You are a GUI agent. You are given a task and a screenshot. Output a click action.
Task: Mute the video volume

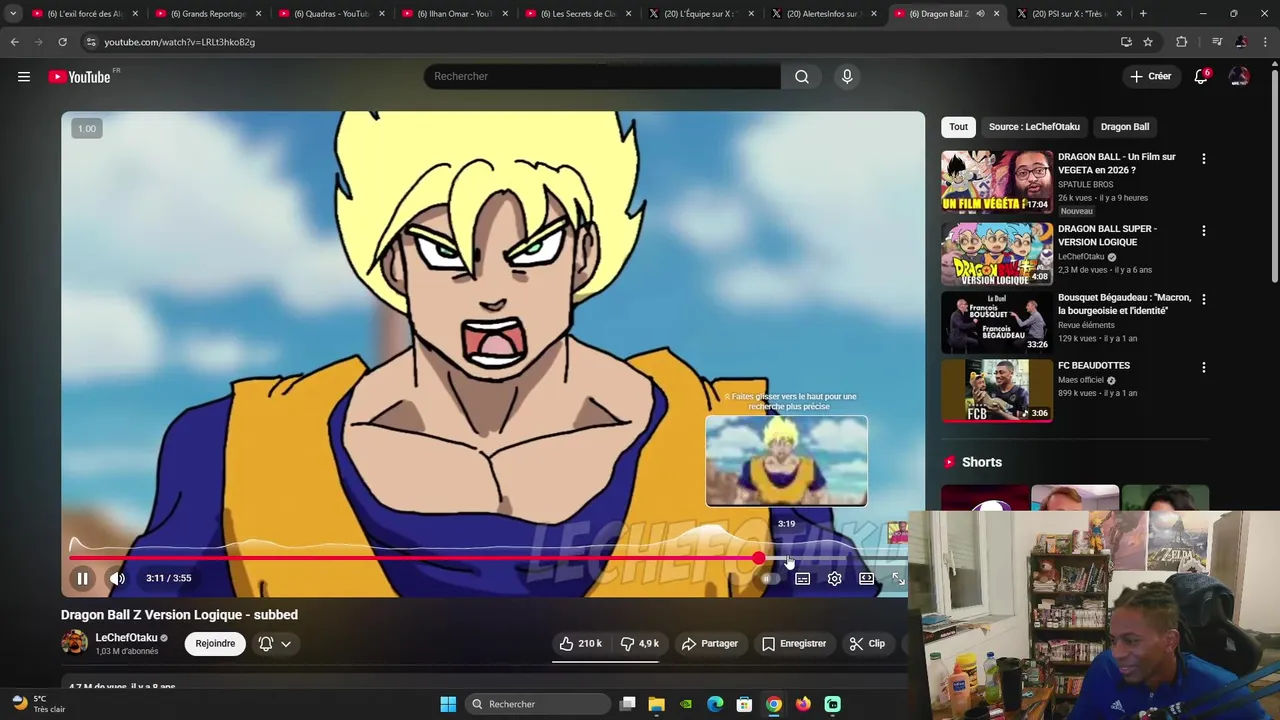(x=117, y=578)
